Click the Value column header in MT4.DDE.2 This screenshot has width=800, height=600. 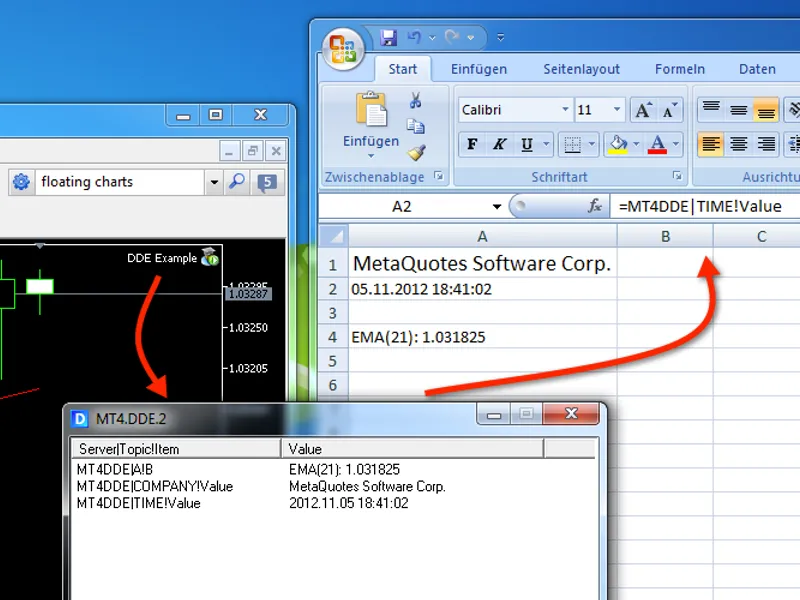pyautogui.click(x=412, y=448)
